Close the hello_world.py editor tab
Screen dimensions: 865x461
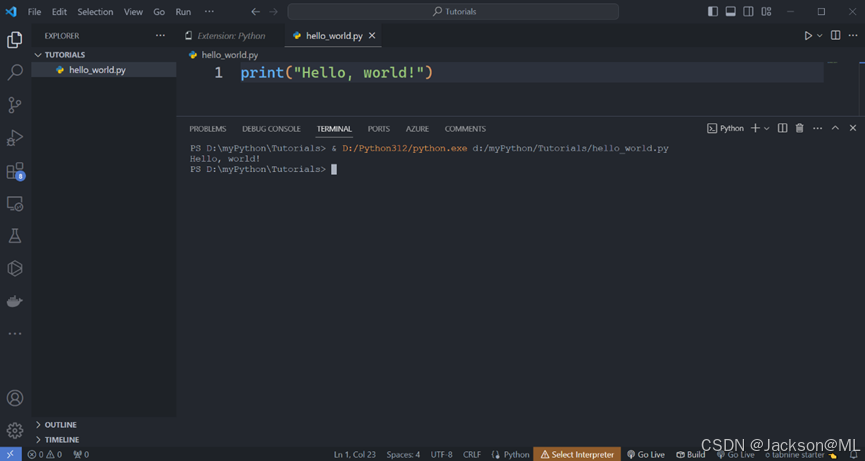point(372,36)
